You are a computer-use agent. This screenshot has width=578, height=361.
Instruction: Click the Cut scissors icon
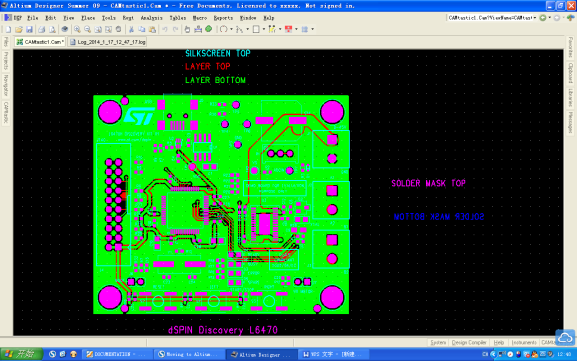click(131, 29)
